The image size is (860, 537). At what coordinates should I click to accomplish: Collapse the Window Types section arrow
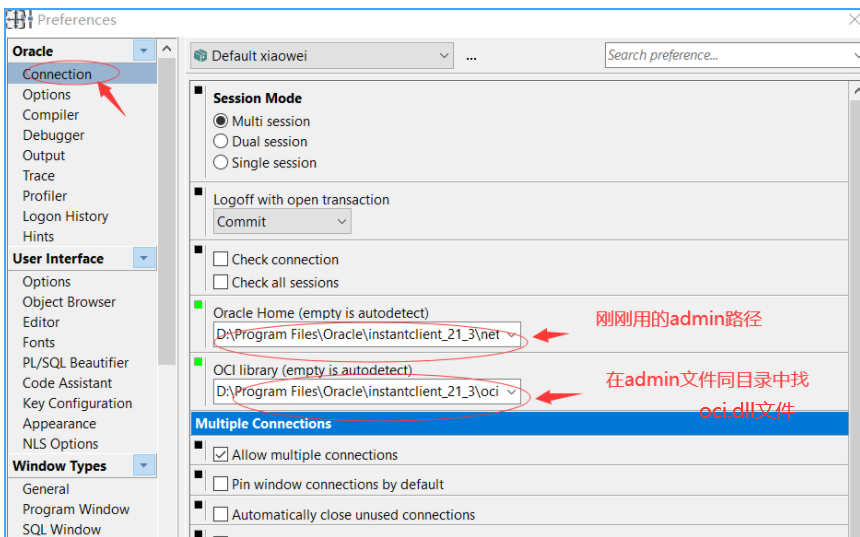click(x=144, y=465)
